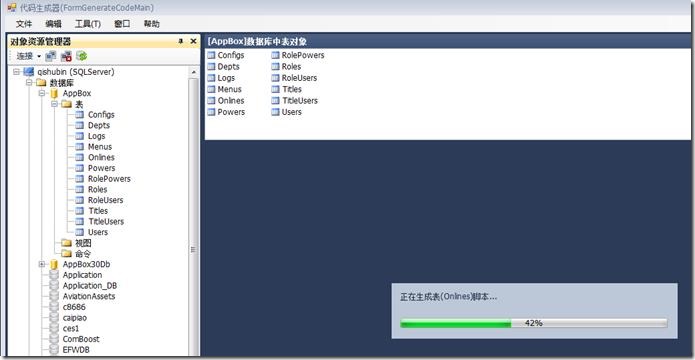The width and height of the screenshot is (695, 360).
Task: Click Menus icon in table objects list
Action: (211, 89)
